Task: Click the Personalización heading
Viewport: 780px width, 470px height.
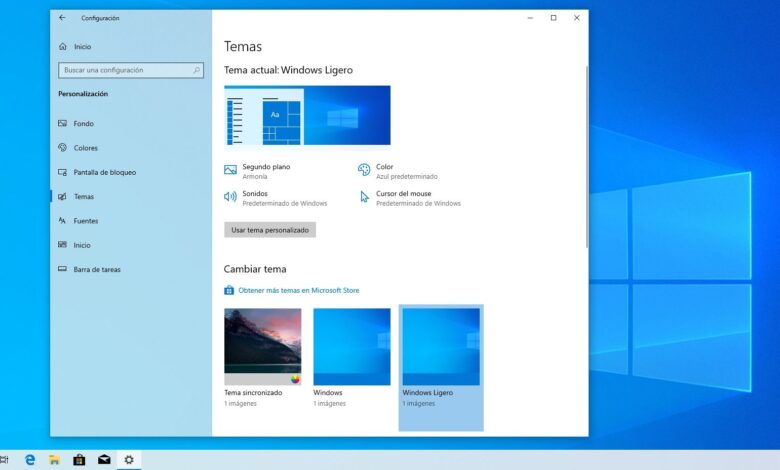Action: pos(83,94)
